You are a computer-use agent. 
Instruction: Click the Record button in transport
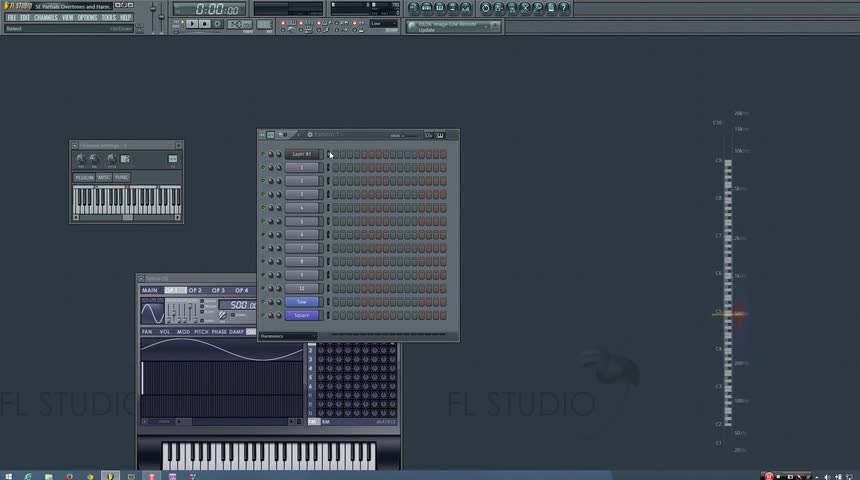click(x=217, y=24)
